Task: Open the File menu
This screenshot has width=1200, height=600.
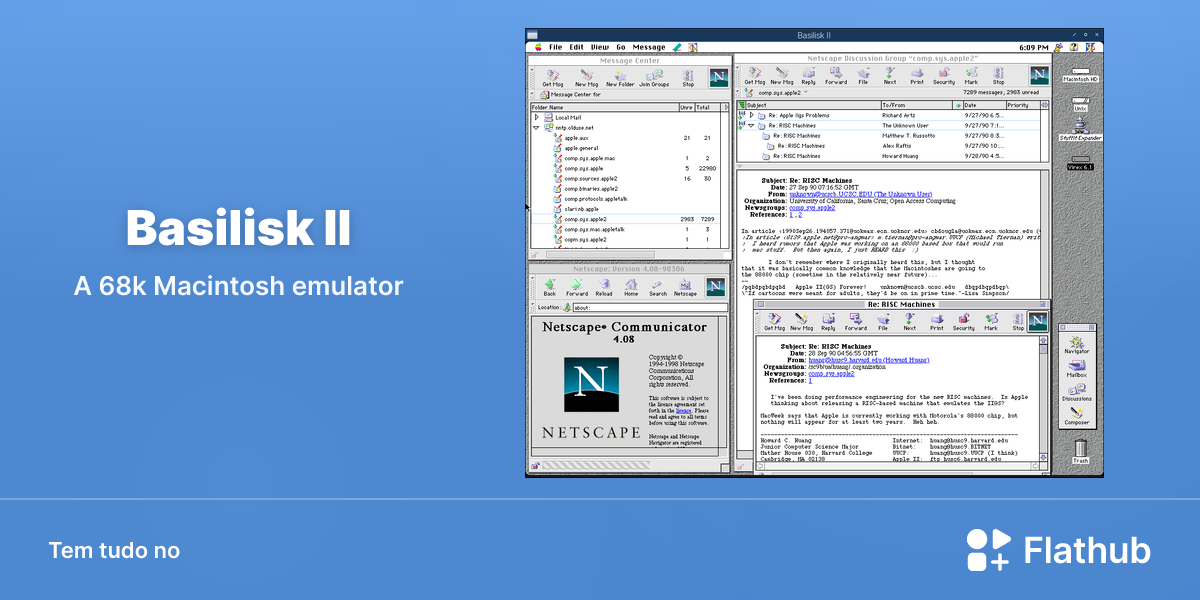Action: (x=555, y=47)
